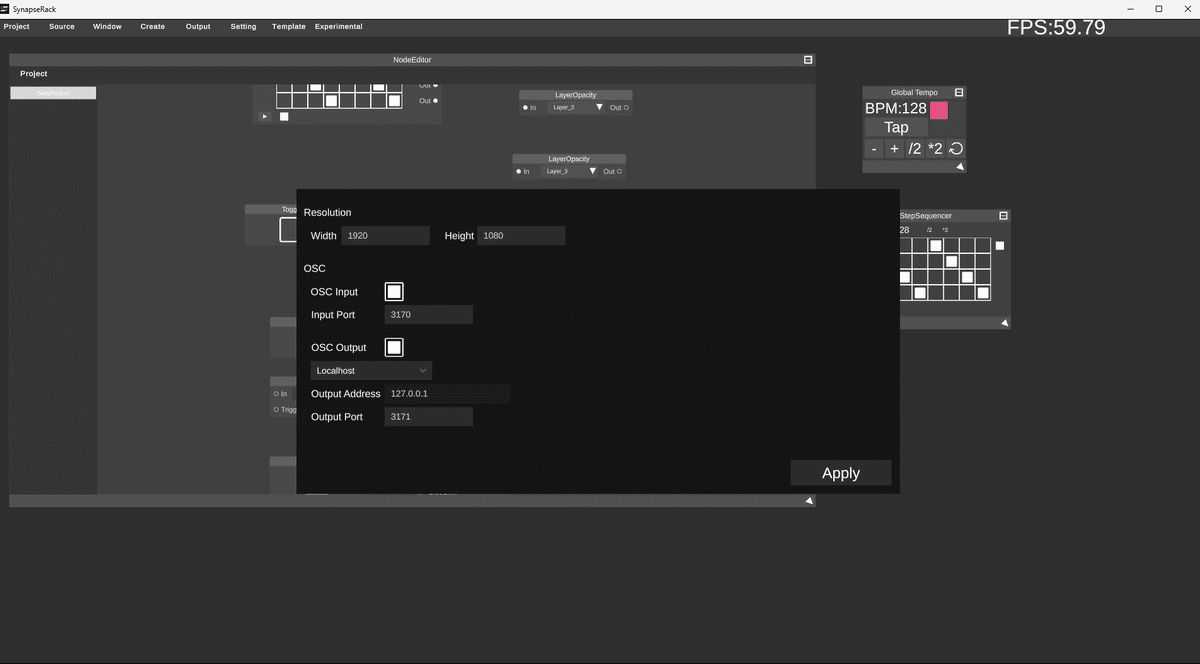Image resolution: width=1200 pixels, height=664 pixels.
Task: Click the Input Port field showing 3170
Action: pos(428,314)
